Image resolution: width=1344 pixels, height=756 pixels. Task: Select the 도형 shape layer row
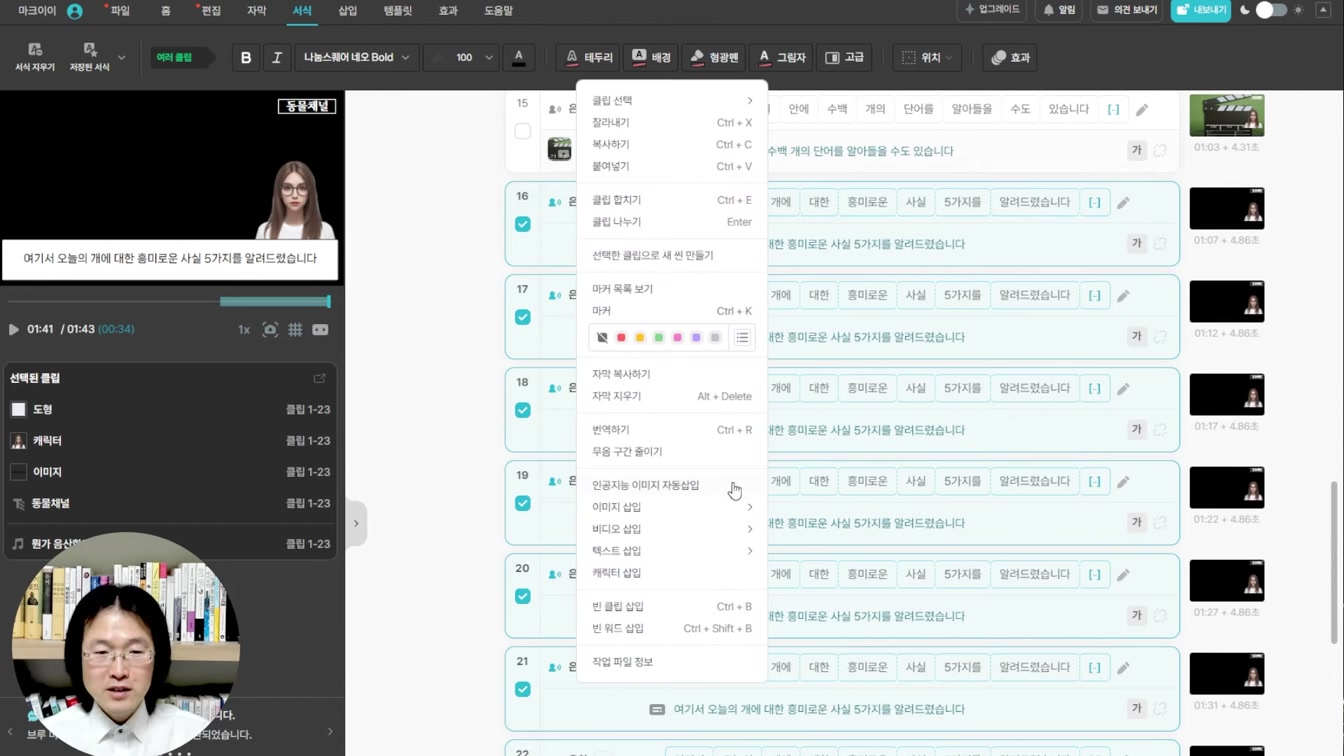coord(169,409)
